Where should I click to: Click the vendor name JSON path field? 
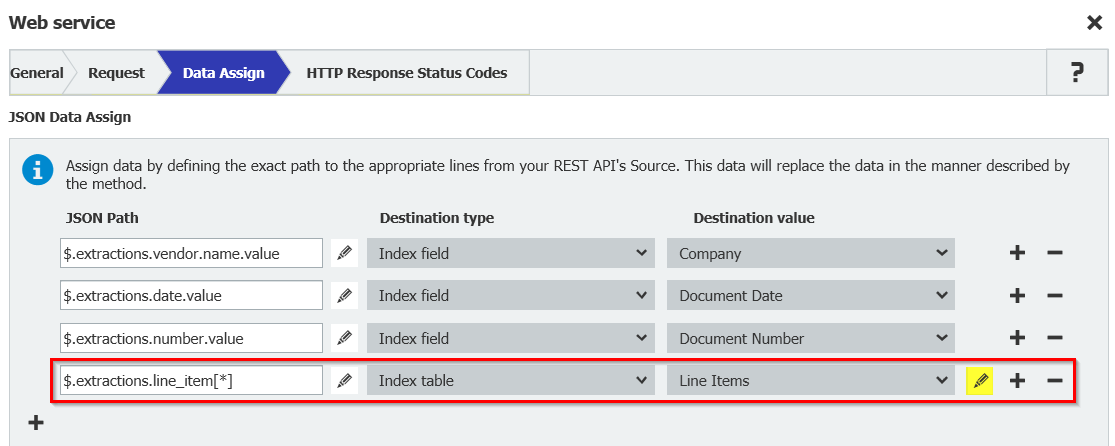[191, 253]
